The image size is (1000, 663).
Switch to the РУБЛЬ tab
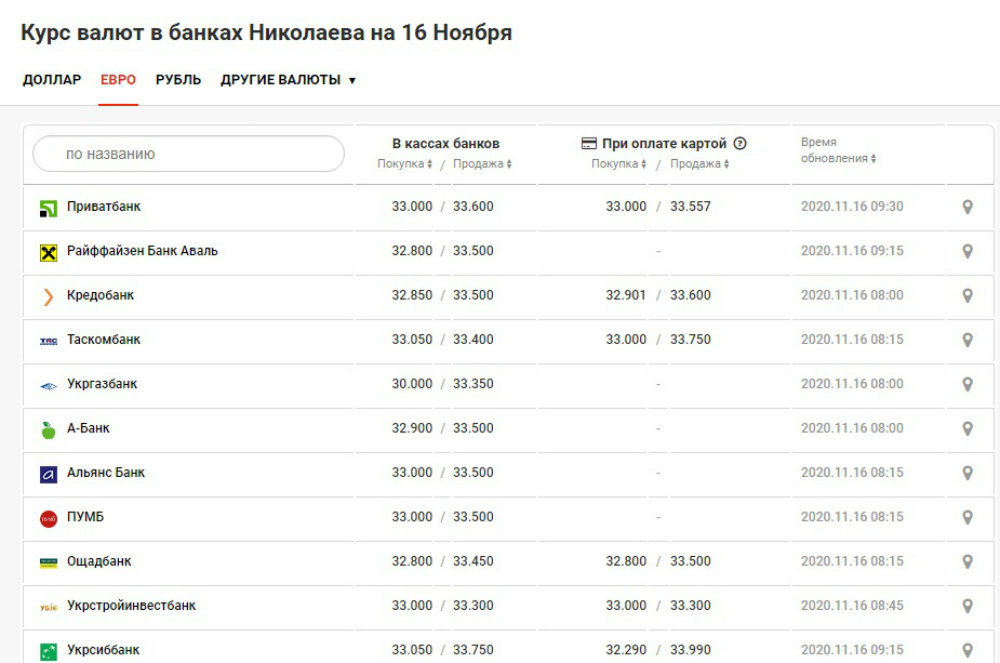tap(178, 80)
